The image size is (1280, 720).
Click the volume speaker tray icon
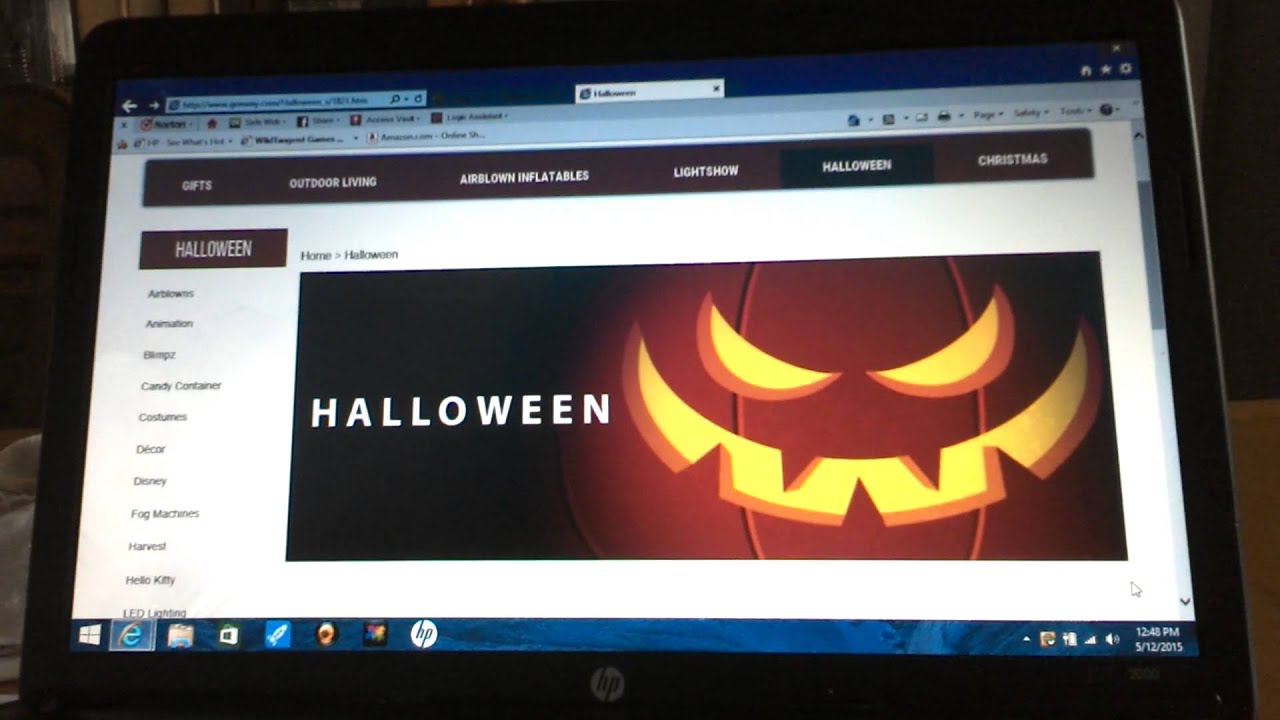click(1113, 638)
